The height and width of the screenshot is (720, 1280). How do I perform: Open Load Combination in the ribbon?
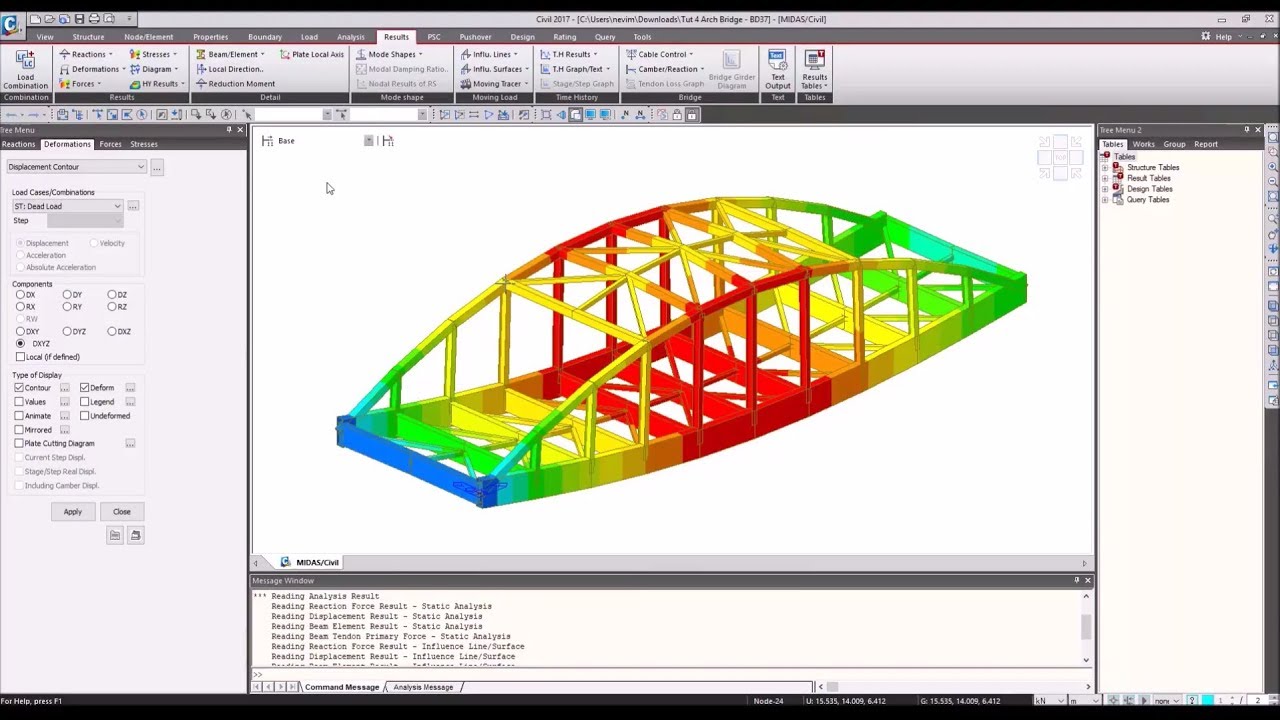(26, 69)
